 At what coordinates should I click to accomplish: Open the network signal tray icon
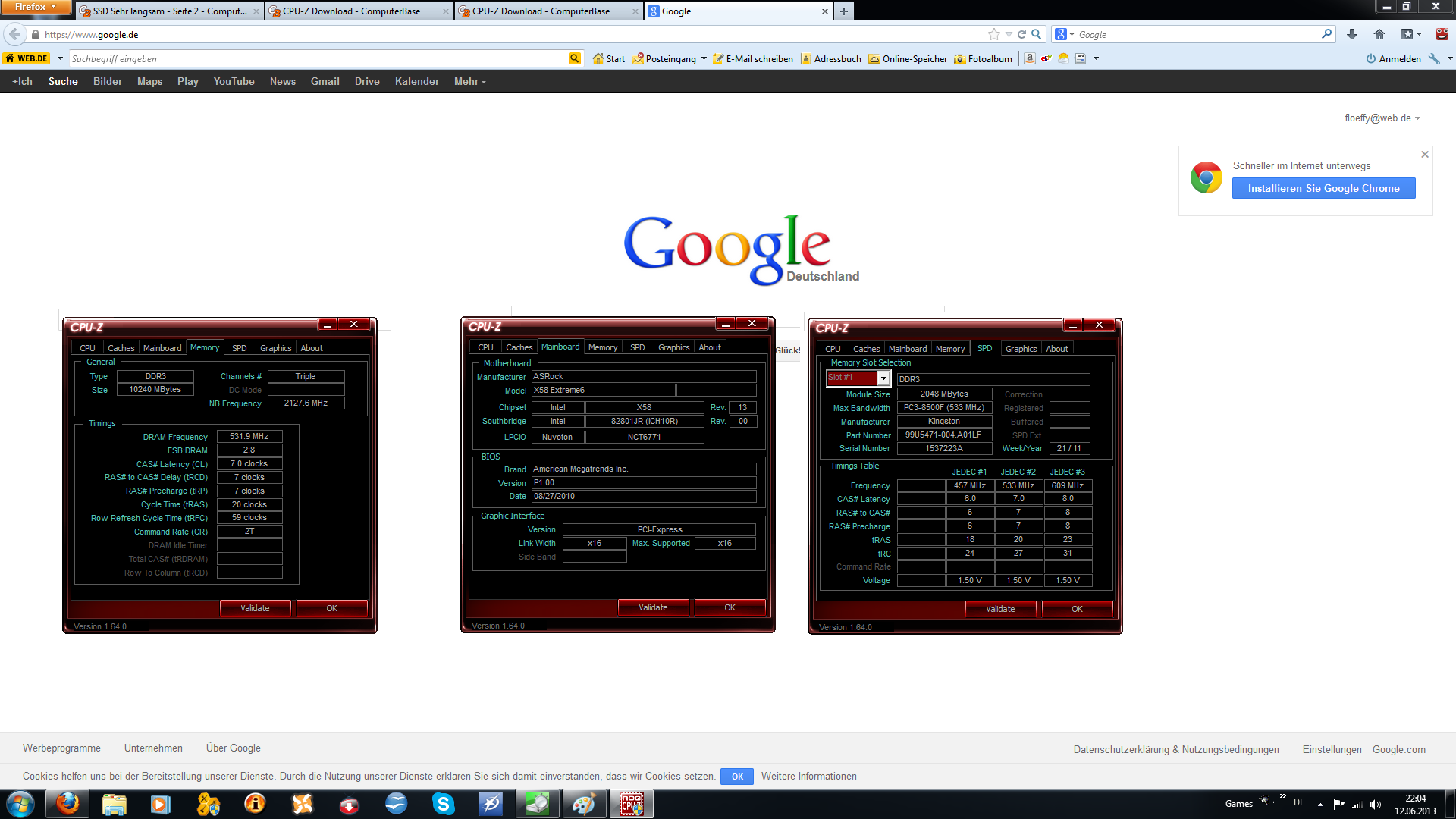click(1357, 805)
